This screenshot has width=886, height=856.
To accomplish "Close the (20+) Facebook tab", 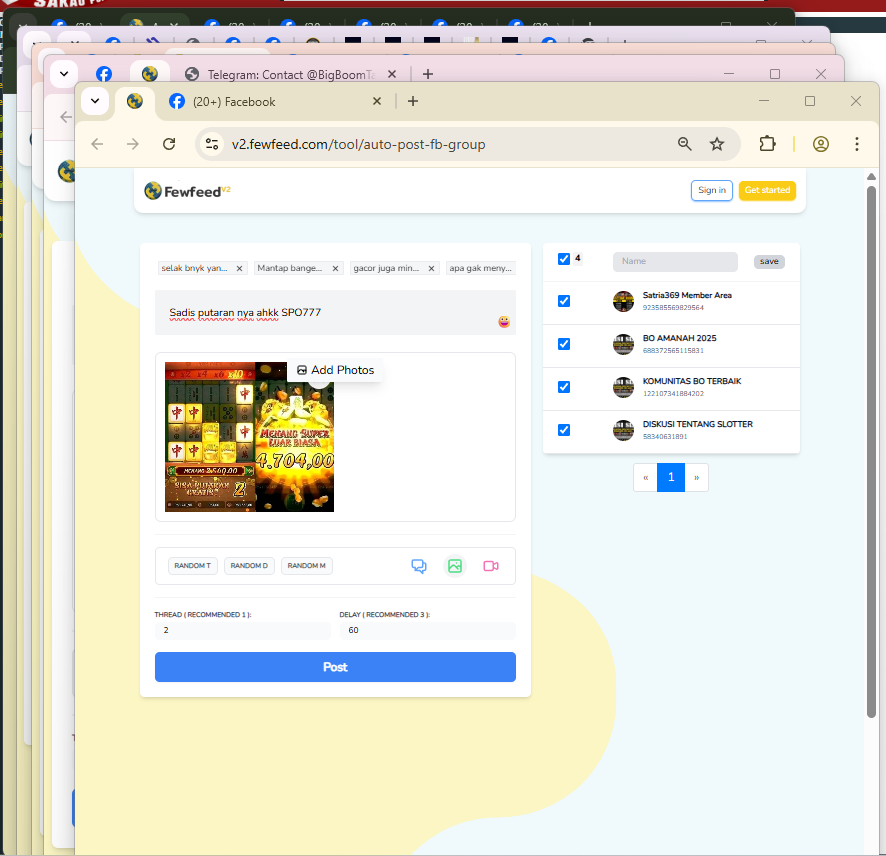I will (x=377, y=101).
